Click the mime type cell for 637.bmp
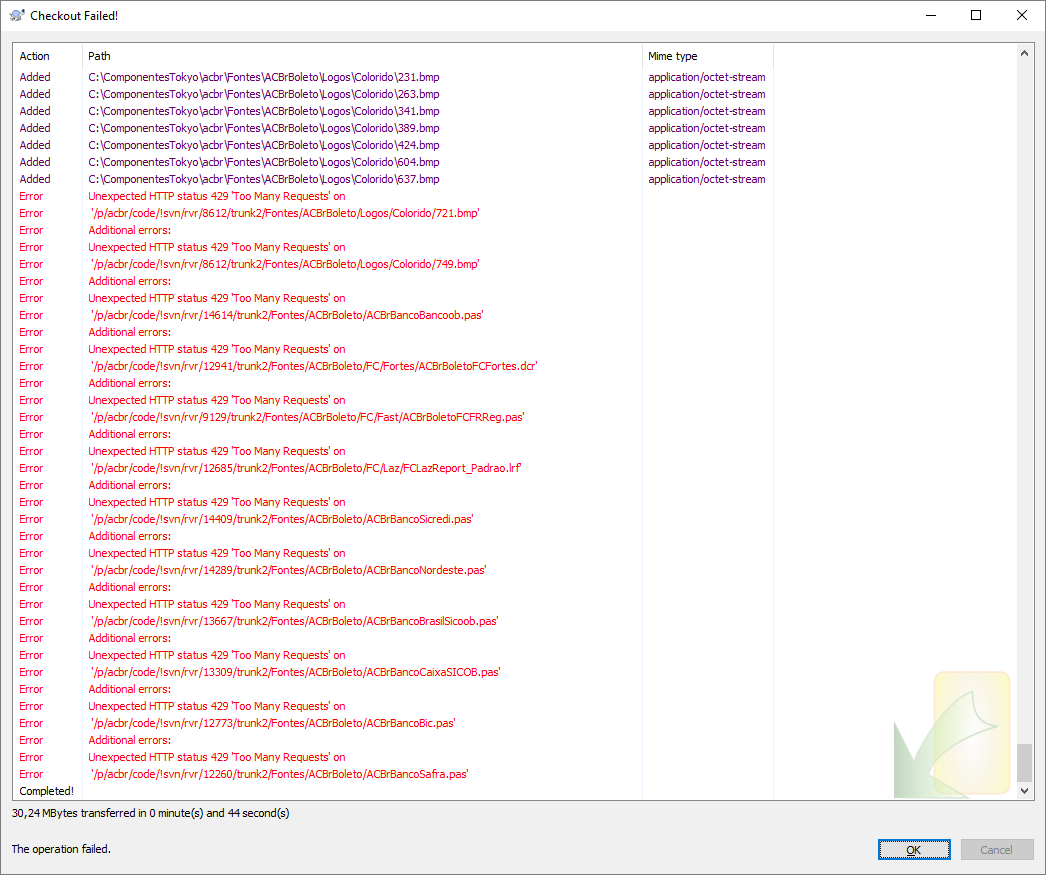 [706, 179]
